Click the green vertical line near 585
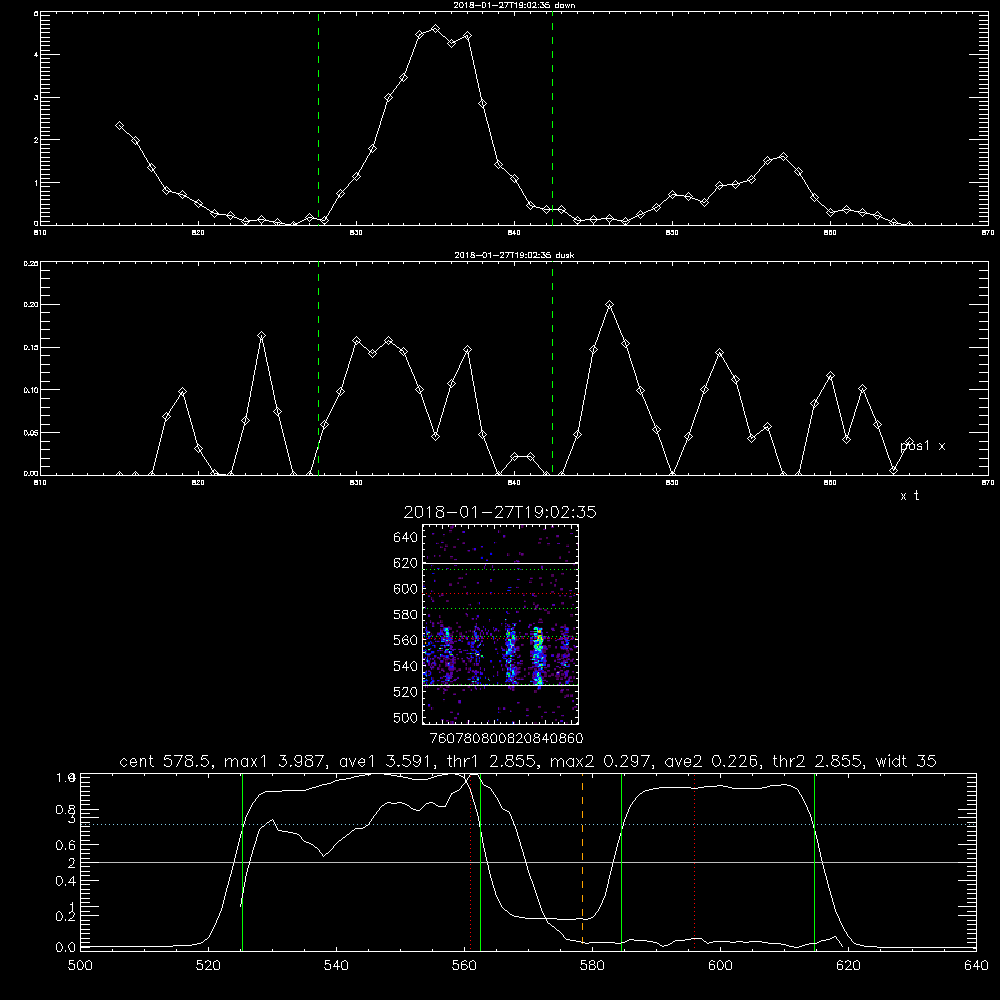 [x=621, y=861]
